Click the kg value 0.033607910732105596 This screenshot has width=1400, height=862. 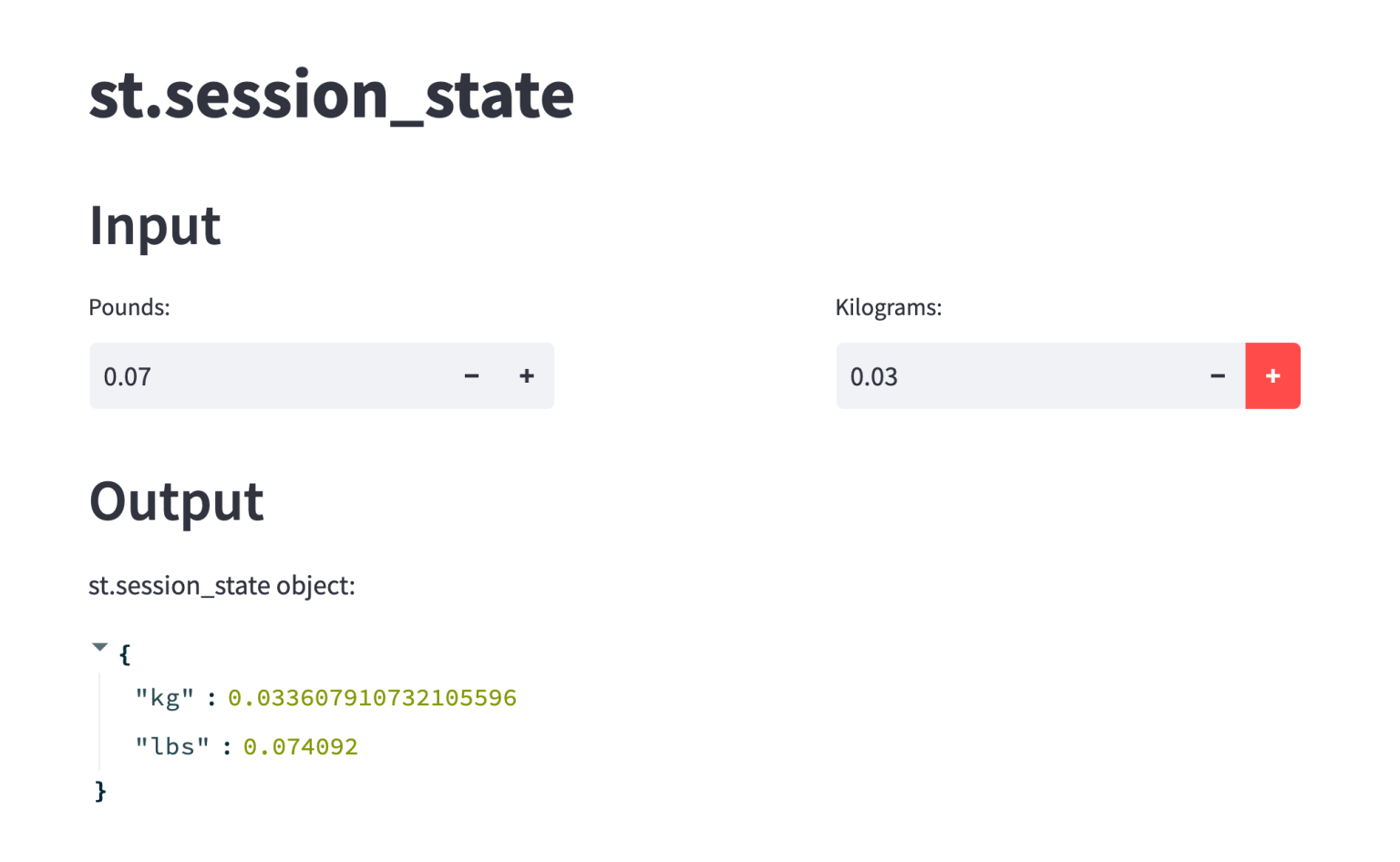pos(372,698)
